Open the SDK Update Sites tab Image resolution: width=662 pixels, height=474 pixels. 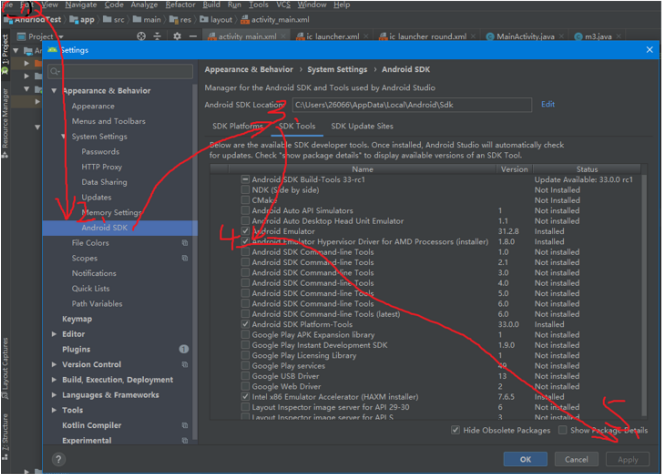click(x=362, y=126)
